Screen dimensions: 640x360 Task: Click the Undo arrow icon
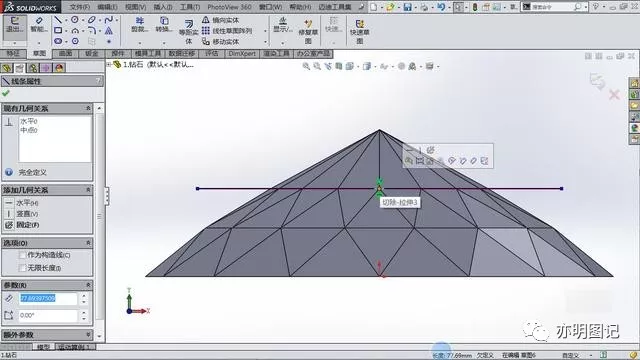440,7
